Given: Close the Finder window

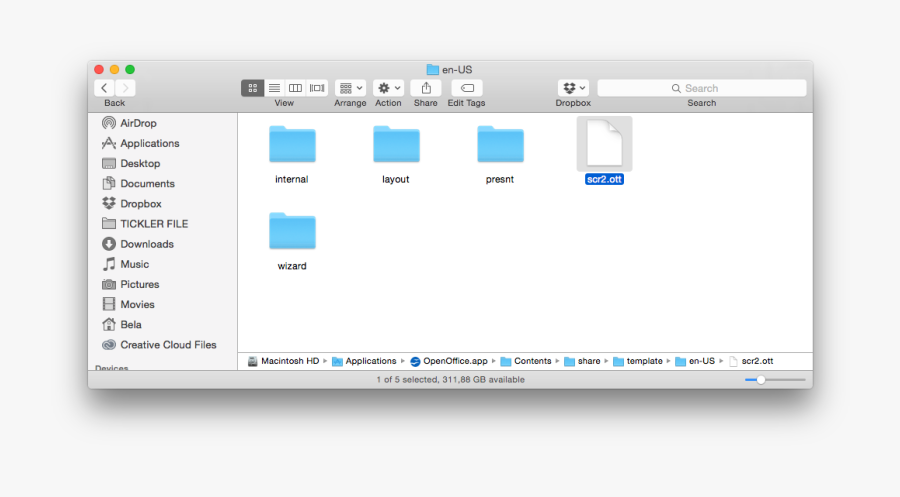Looking at the screenshot, I should pyautogui.click(x=99, y=69).
